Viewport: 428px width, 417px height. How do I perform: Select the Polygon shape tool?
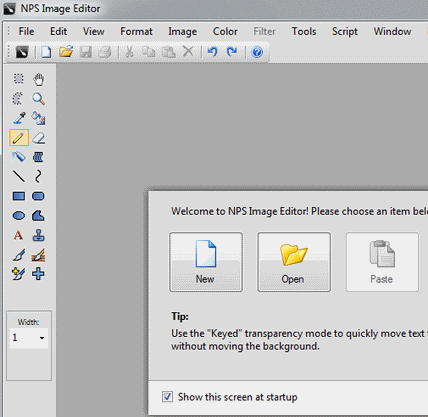pyautogui.click(x=38, y=216)
